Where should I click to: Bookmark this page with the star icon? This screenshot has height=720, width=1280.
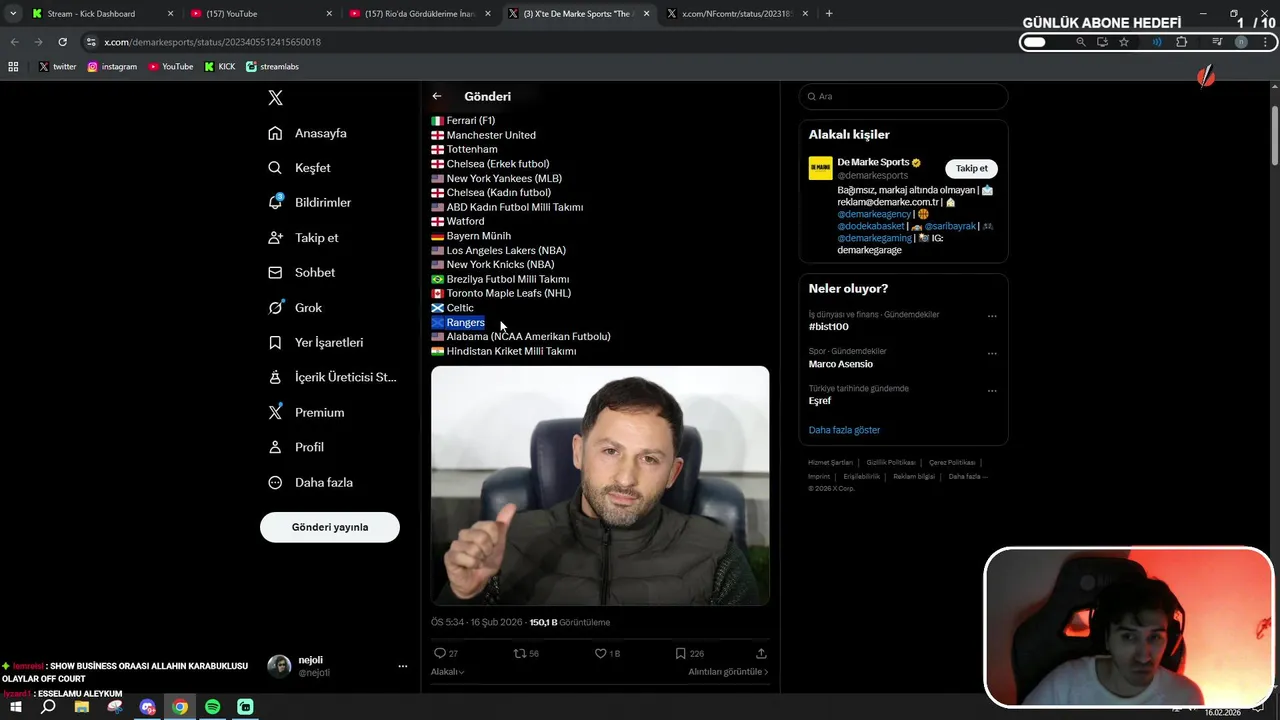point(1124,42)
